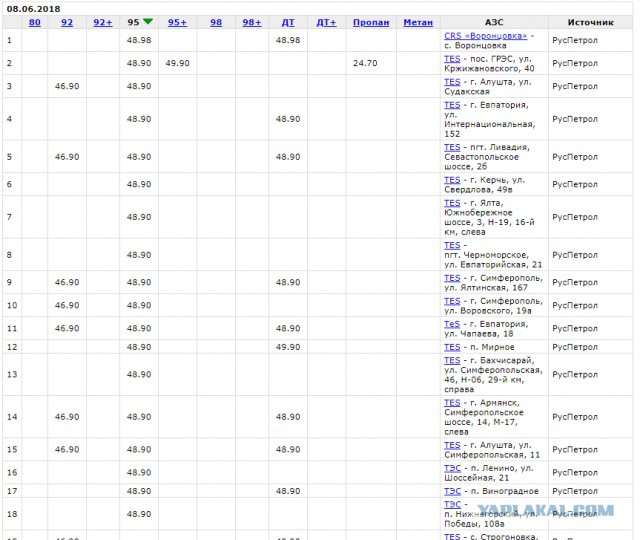This screenshot has height=540, width=640.
Task: Select Пропан price 24.70
Action: tap(365, 63)
